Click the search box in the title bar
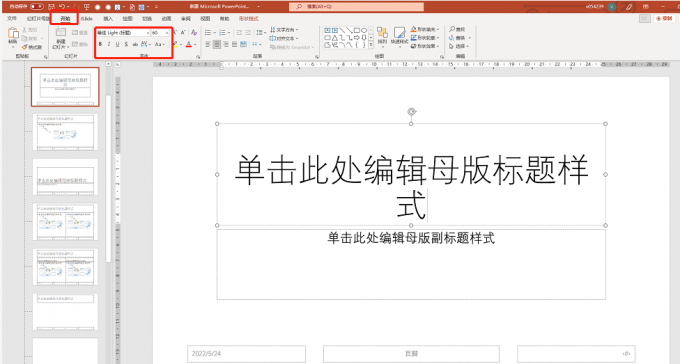680x364 pixels. click(356, 7)
